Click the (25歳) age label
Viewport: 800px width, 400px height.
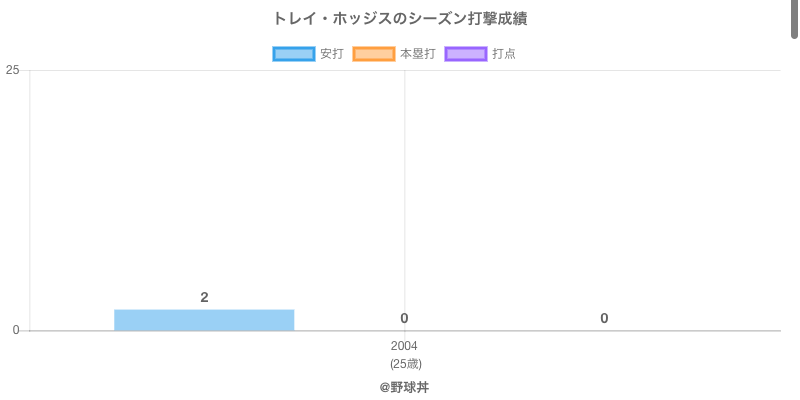point(405,364)
